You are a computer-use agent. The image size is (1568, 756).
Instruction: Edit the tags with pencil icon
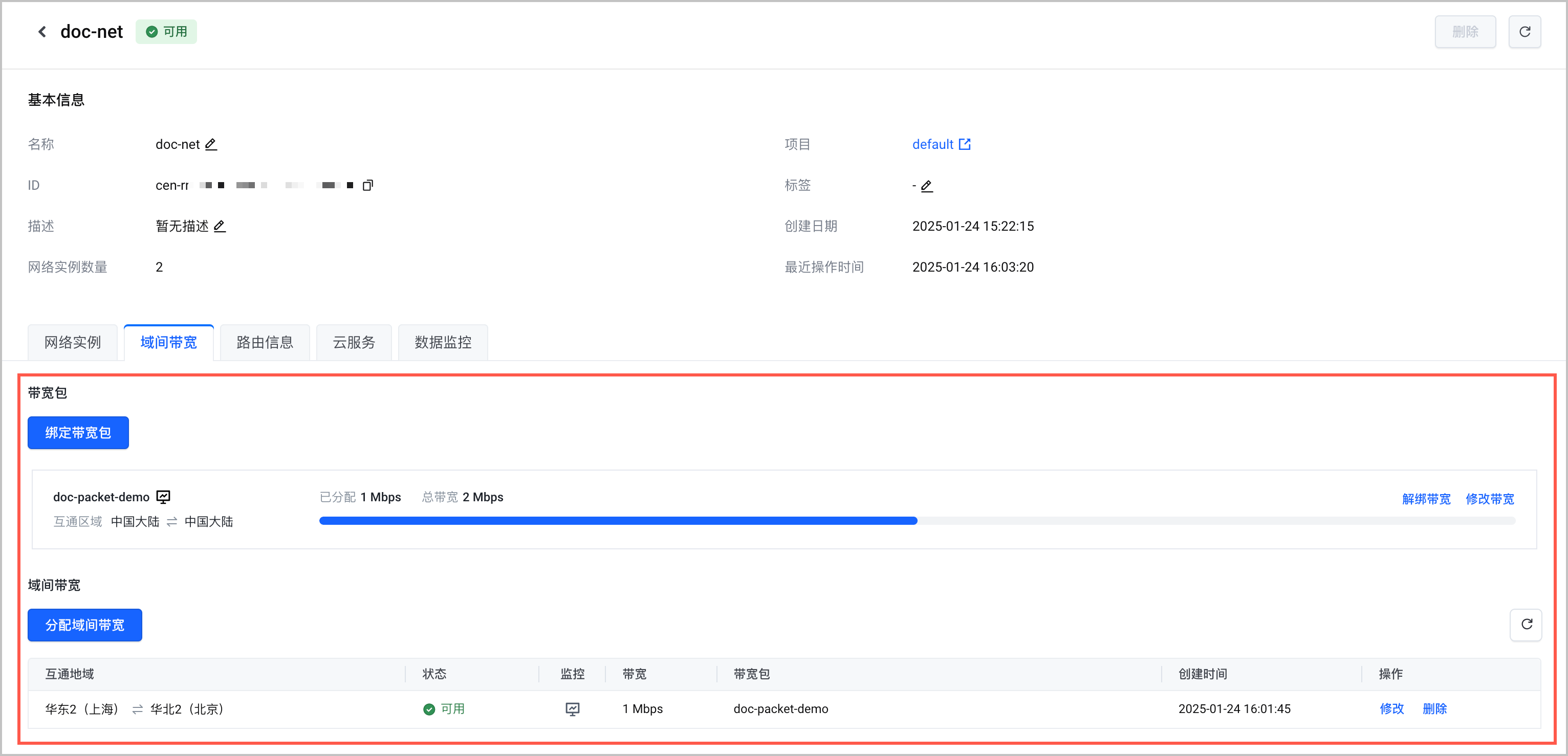pos(926,186)
